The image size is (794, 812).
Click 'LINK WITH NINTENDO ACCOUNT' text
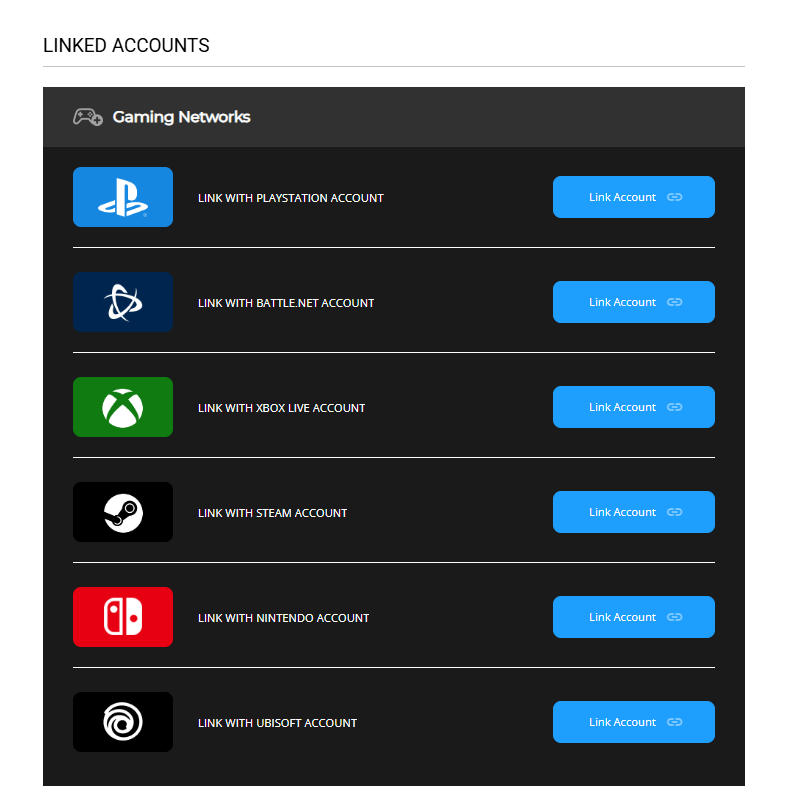(x=283, y=618)
